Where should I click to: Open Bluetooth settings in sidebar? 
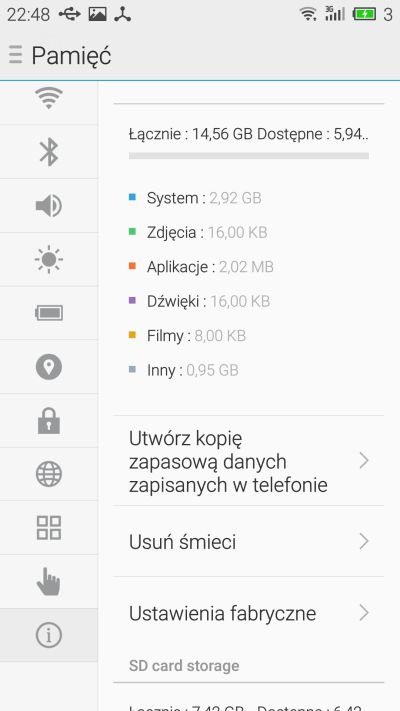tap(49, 152)
